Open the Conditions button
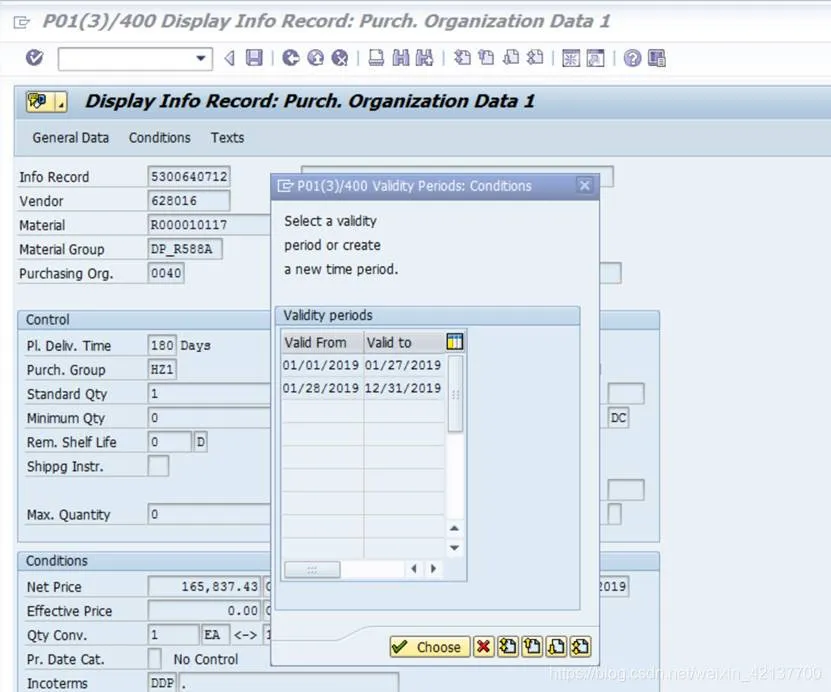The width and height of the screenshot is (831, 692). (x=160, y=138)
